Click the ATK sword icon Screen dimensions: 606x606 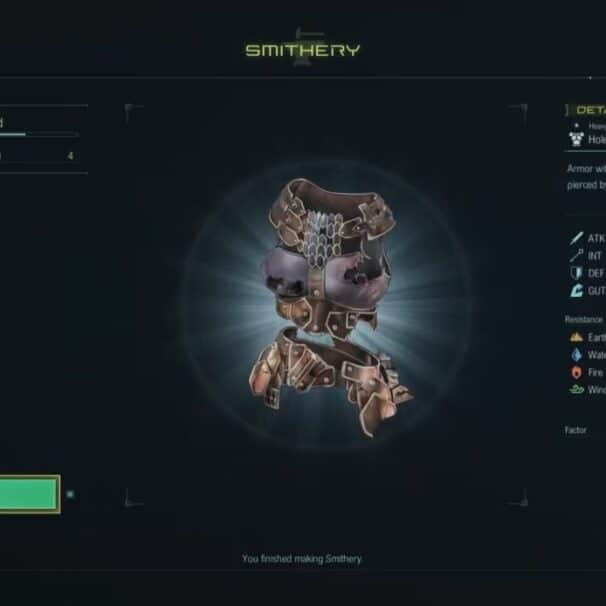pyautogui.click(x=576, y=238)
